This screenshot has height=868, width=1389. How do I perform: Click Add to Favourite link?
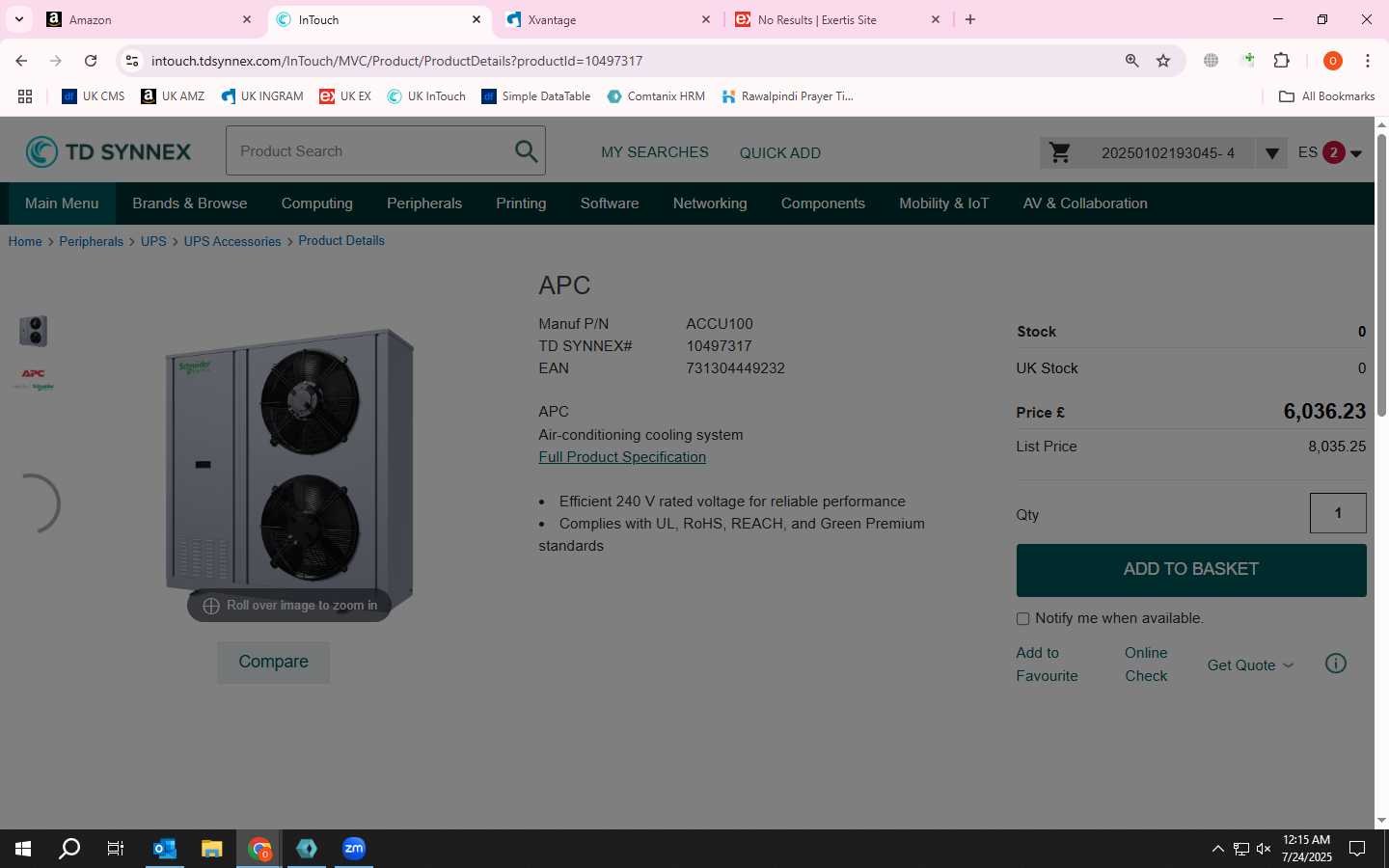(1047, 665)
